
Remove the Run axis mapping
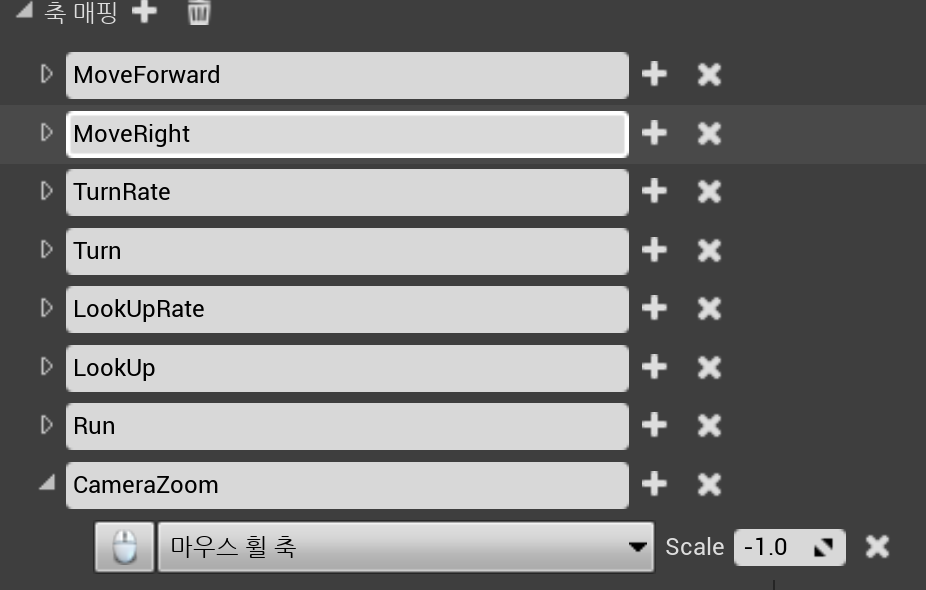(708, 425)
